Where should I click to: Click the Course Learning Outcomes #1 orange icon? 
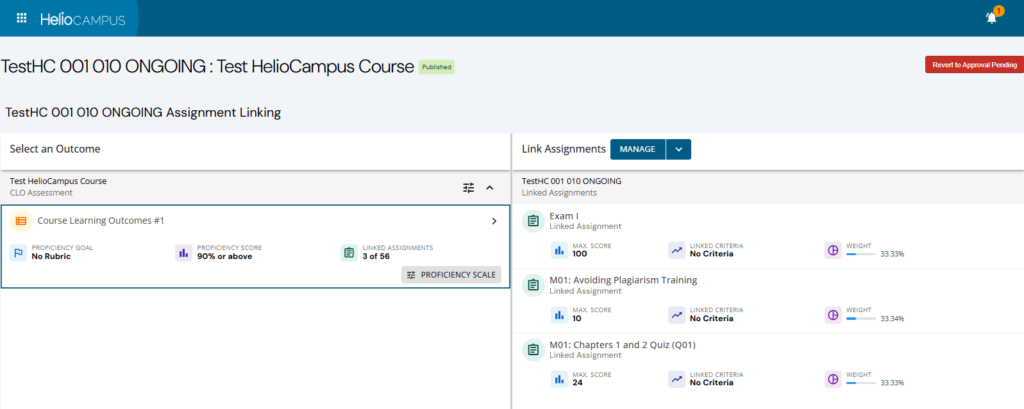[x=21, y=221]
